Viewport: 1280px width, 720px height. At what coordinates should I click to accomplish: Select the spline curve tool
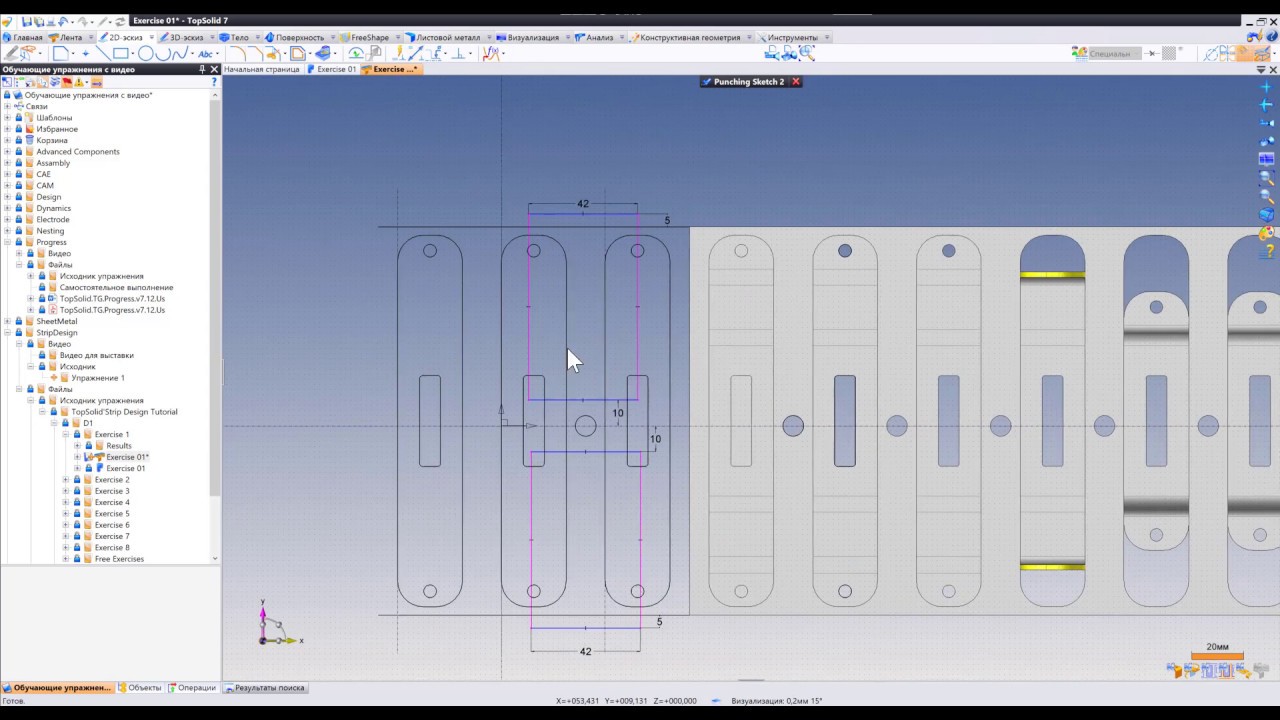(180, 53)
